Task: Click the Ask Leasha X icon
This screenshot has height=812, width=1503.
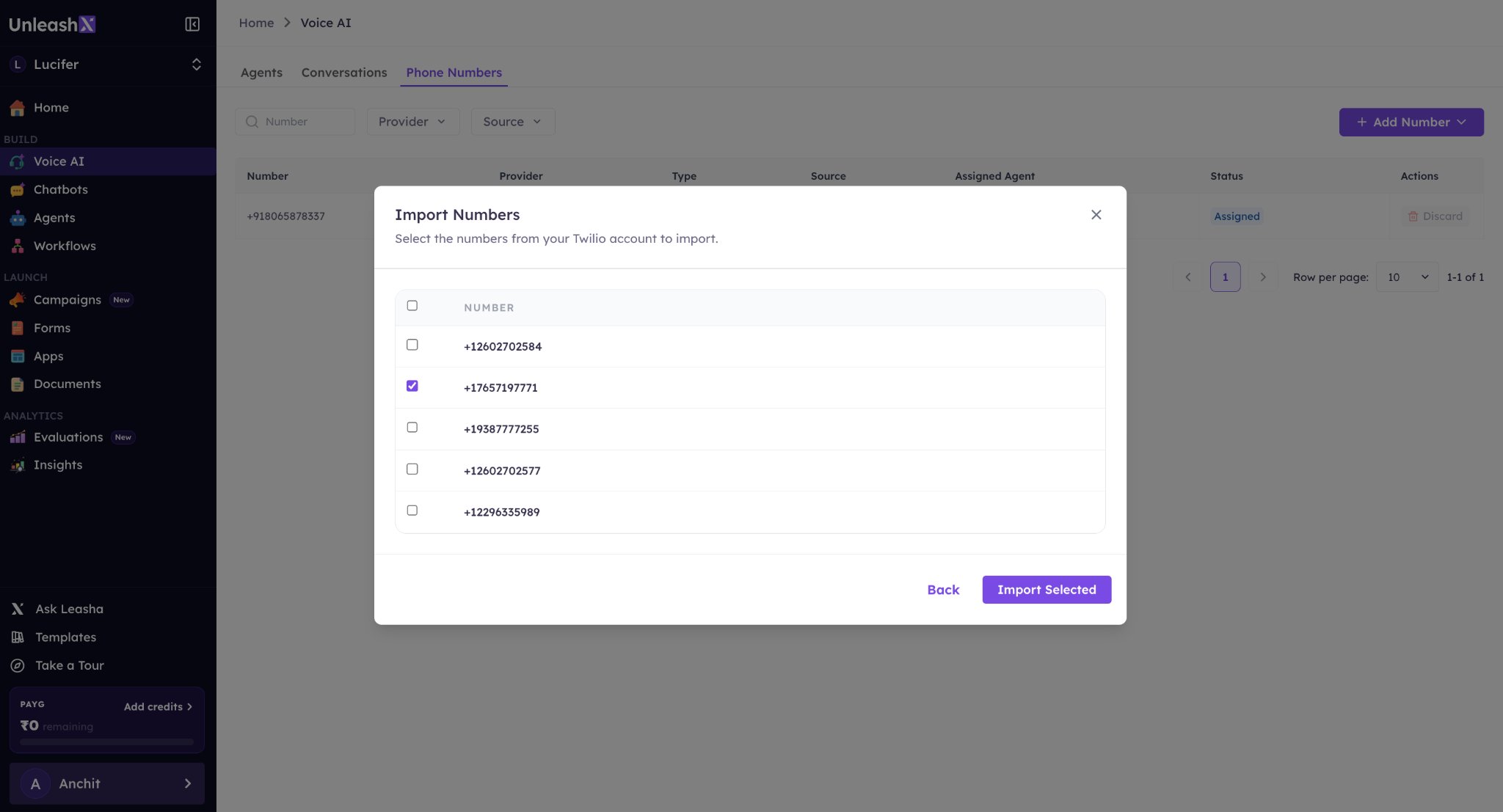Action: click(18, 609)
